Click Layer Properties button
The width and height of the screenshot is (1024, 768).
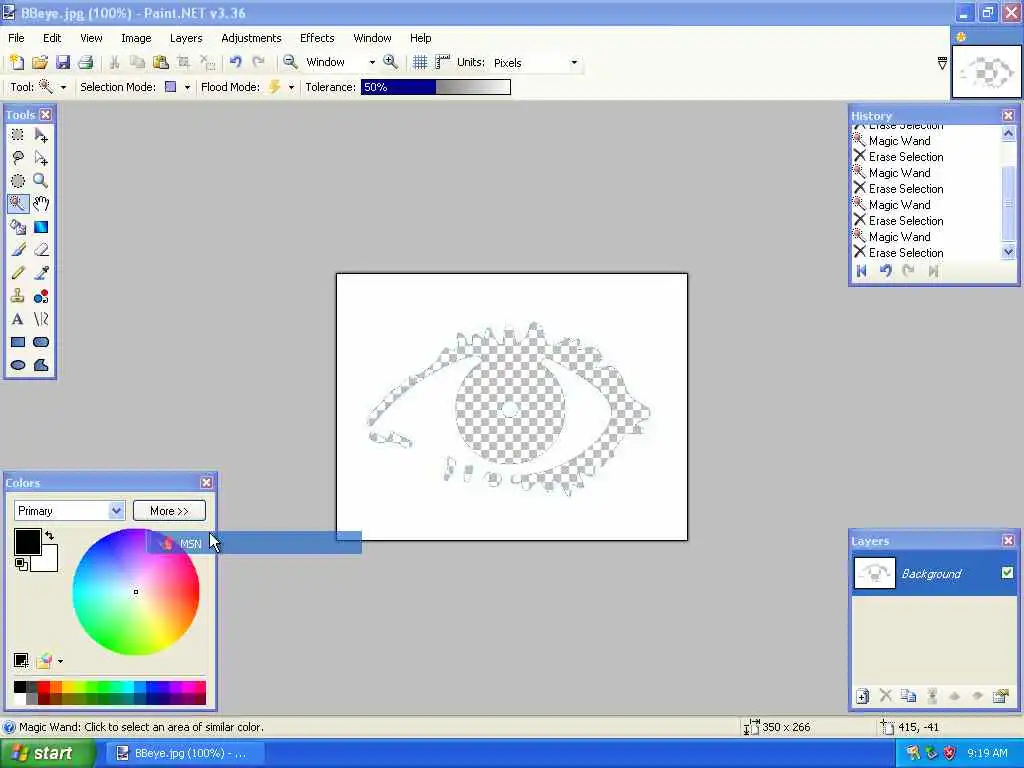1000,696
